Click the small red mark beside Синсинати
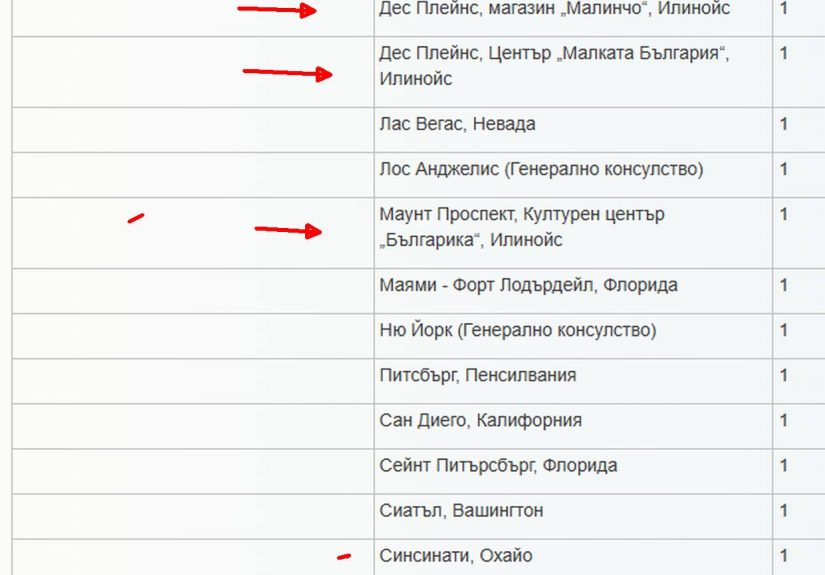825x575 pixels. [344, 556]
